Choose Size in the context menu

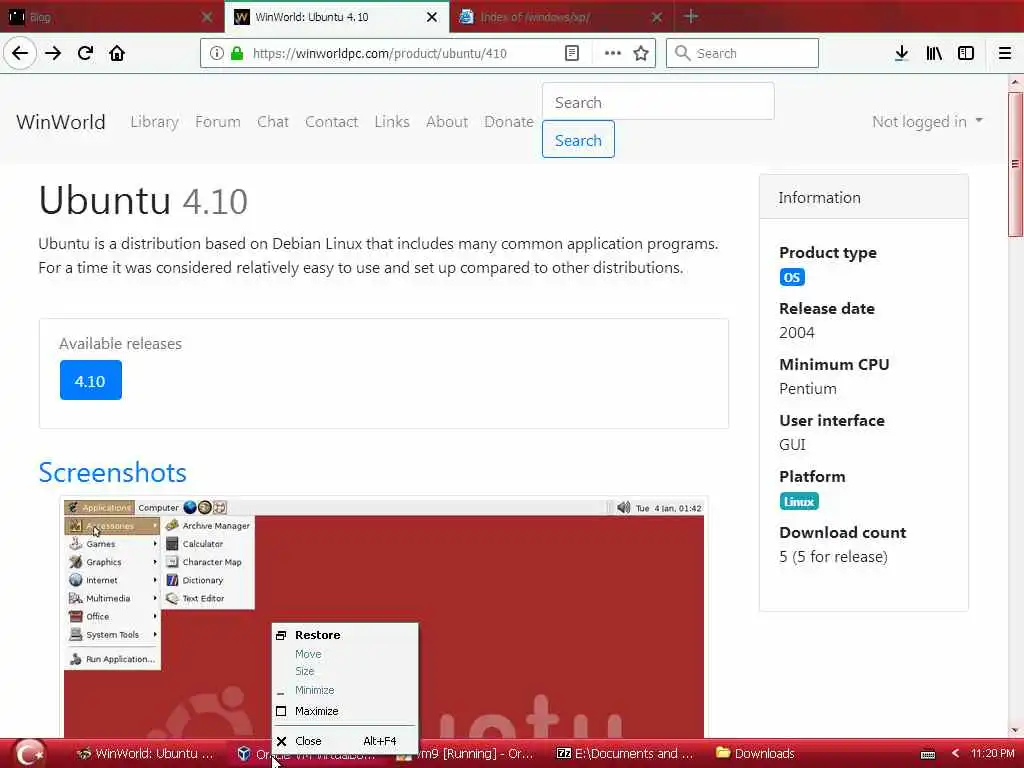coord(345,671)
